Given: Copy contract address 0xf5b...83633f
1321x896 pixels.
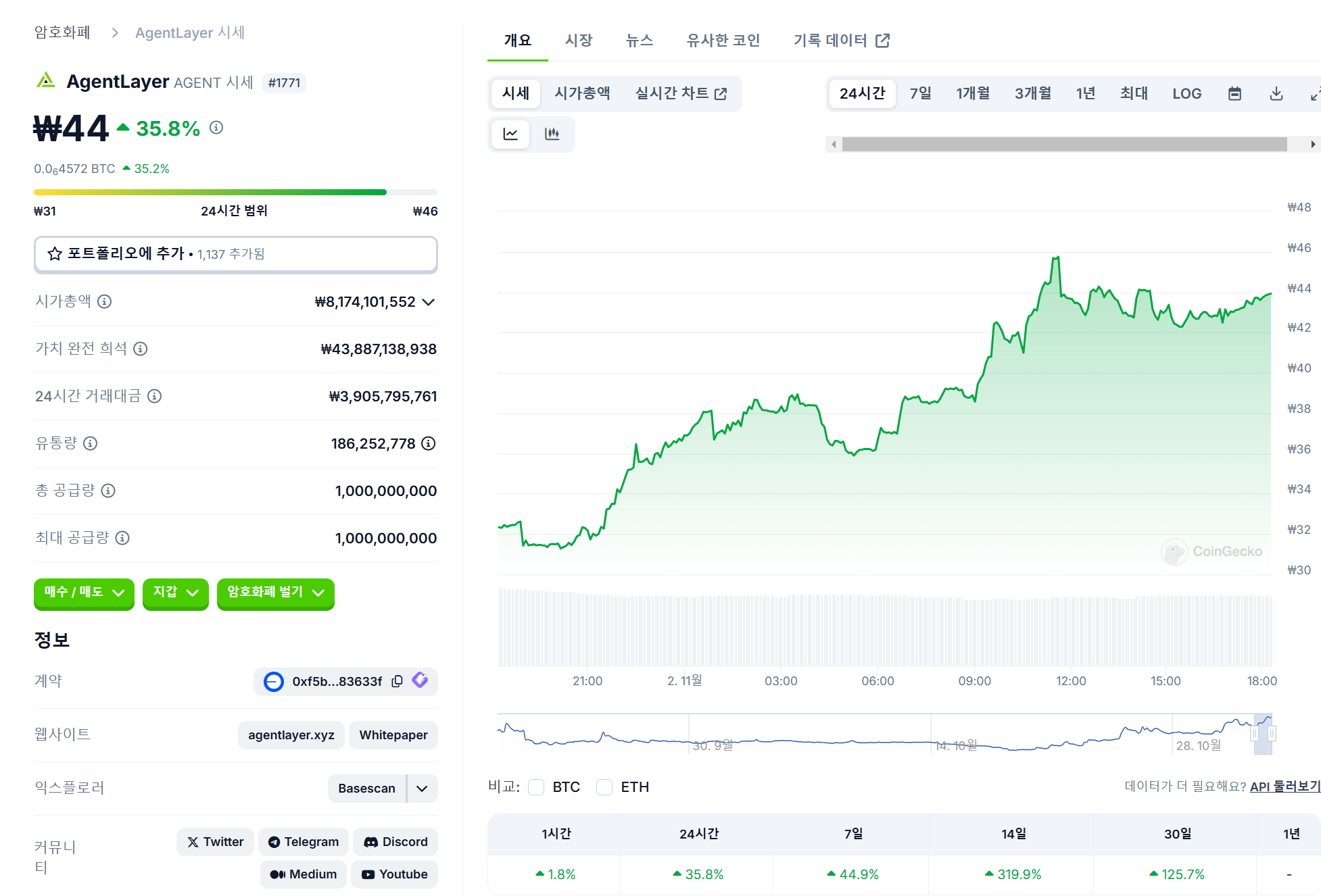Looking at the screenshot, I should (398, 681).
